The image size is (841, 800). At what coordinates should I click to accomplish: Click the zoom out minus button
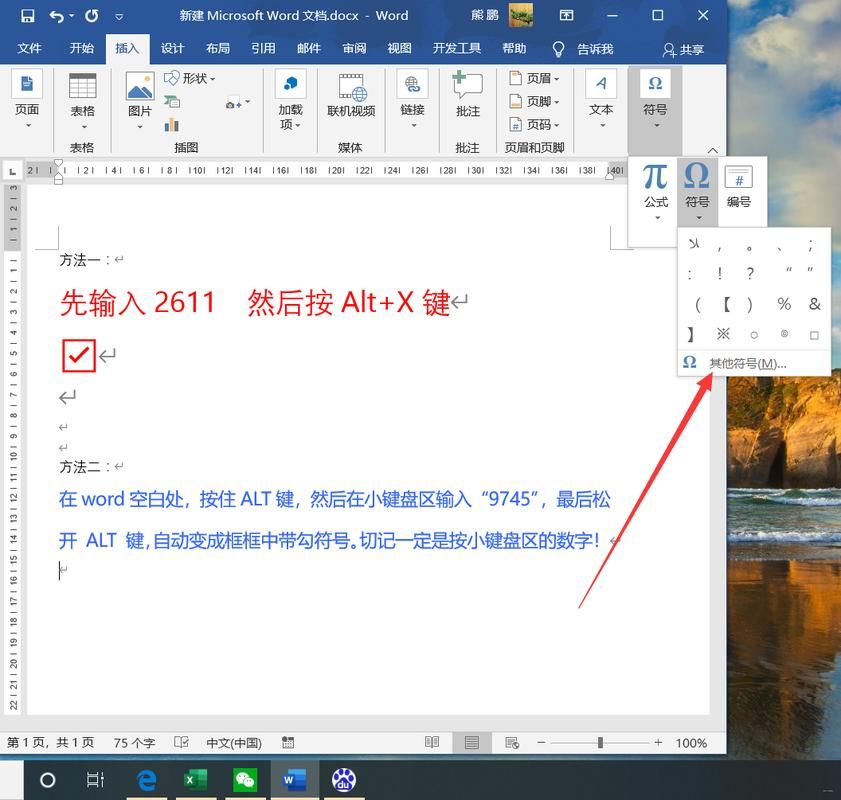point(541,743)
